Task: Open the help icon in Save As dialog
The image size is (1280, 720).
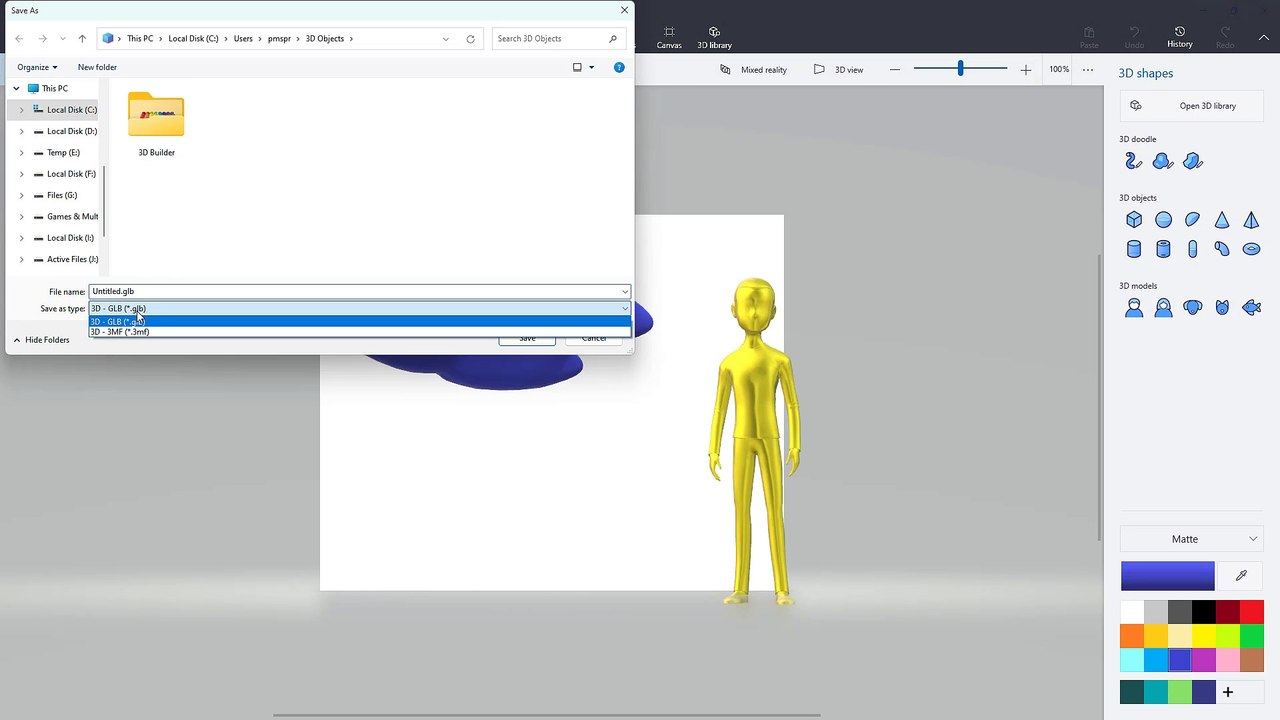Action: [619, 67]
